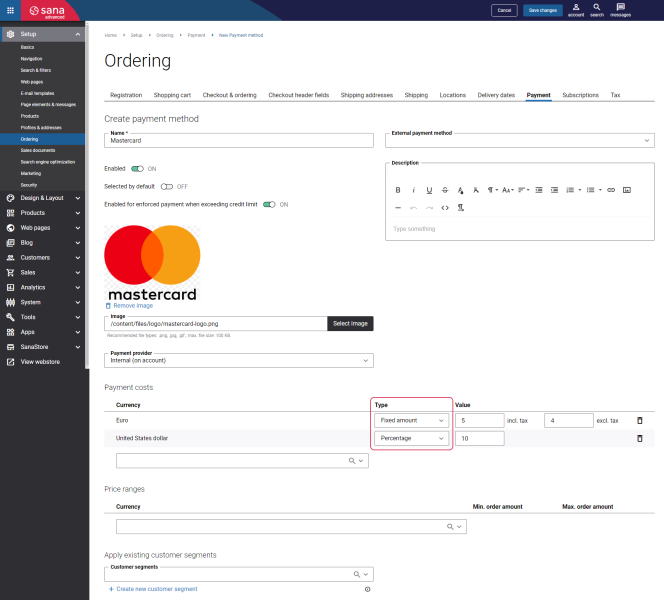Delete the Euro payment cost row
This screenshot has width=664, height=600.
(640, 421)
